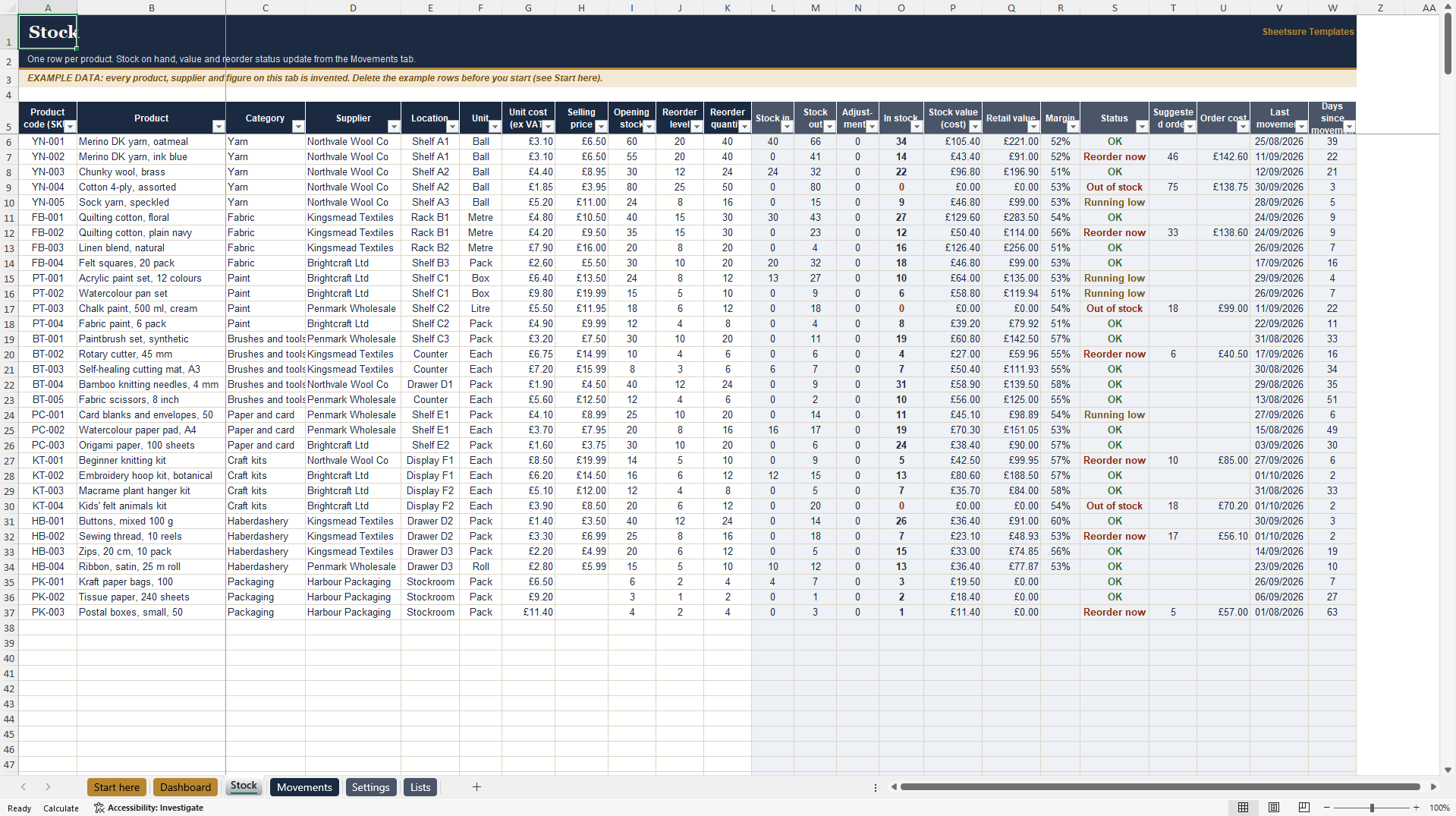This screenshot has width=1456, height=816.
Task: Select the Stock title cell A1
Action: [47, 32]
